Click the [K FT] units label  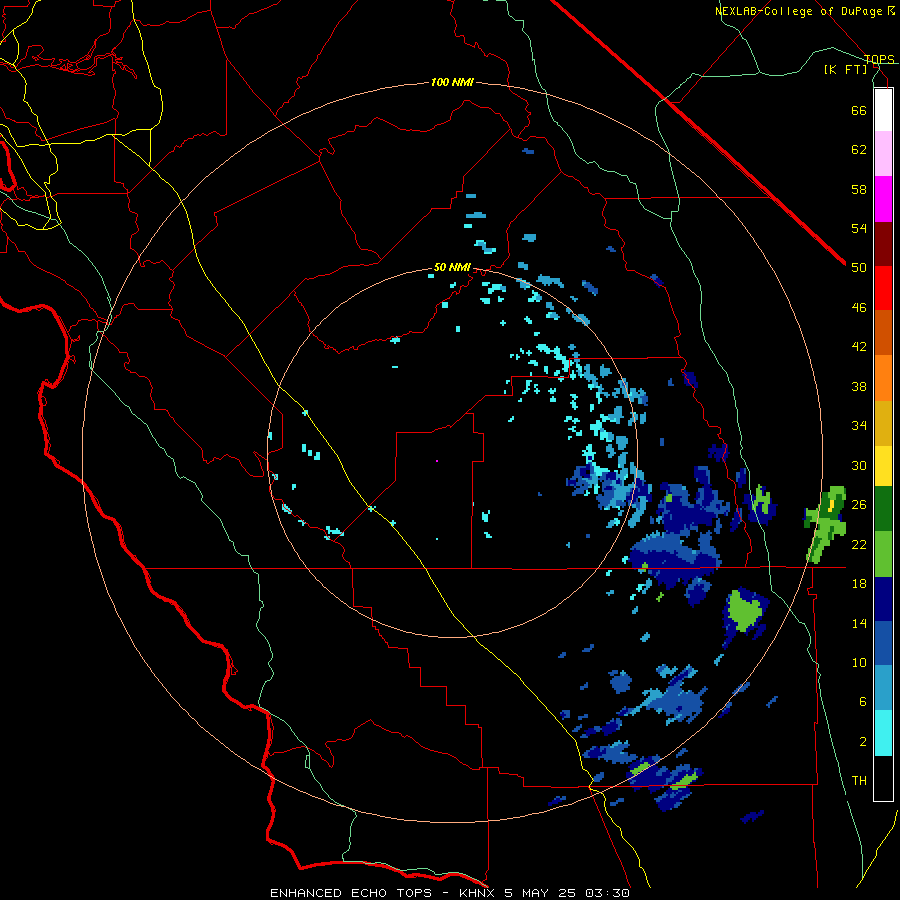(x=845, y=69)
